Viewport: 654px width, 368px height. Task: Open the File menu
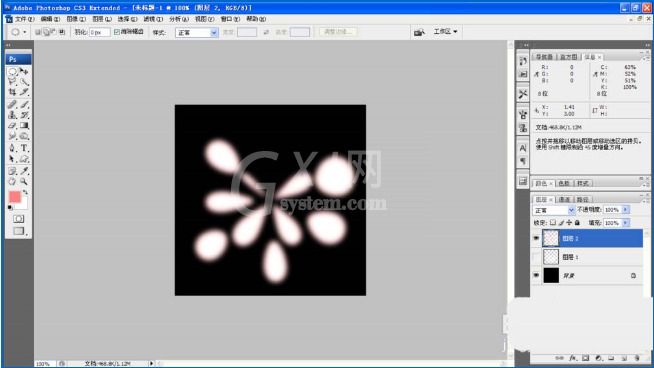24,19
